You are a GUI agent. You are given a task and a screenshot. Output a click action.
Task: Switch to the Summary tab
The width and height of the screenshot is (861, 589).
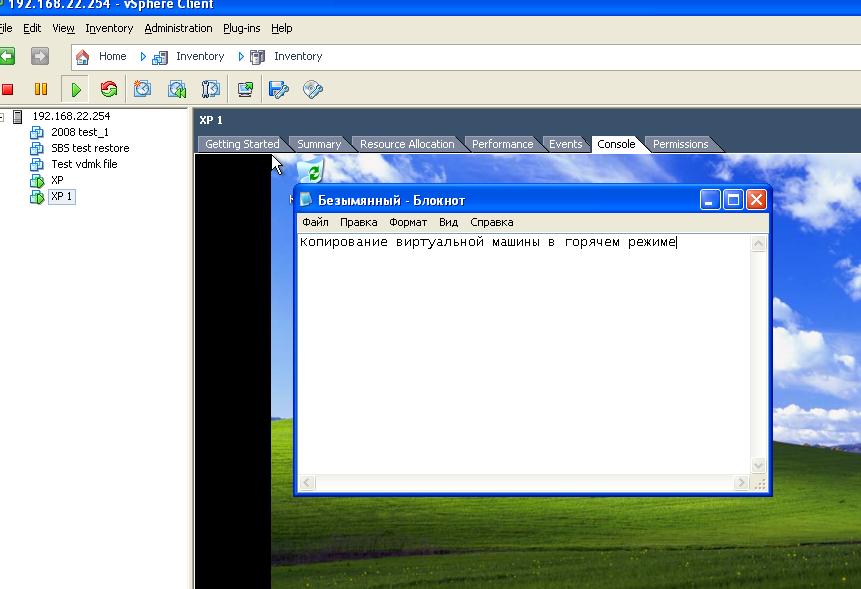(319, 144)
